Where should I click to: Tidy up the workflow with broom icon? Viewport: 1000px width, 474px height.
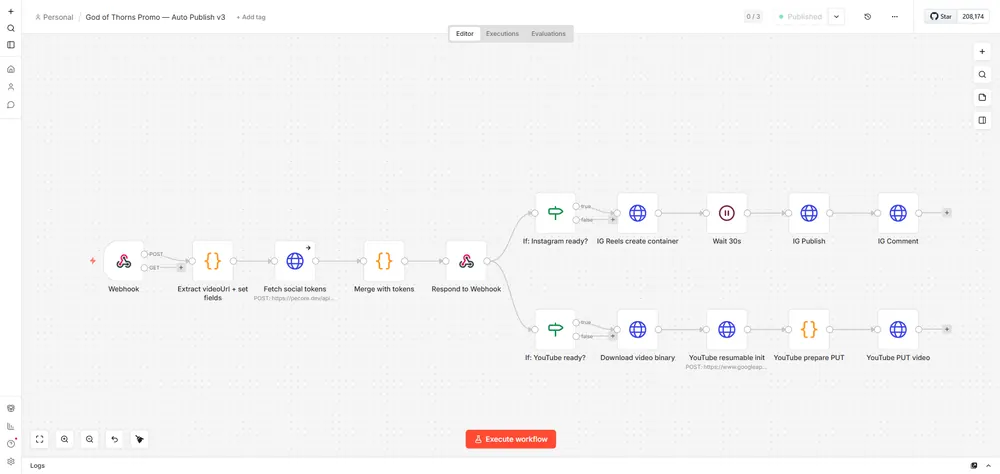tap(140, 439)
